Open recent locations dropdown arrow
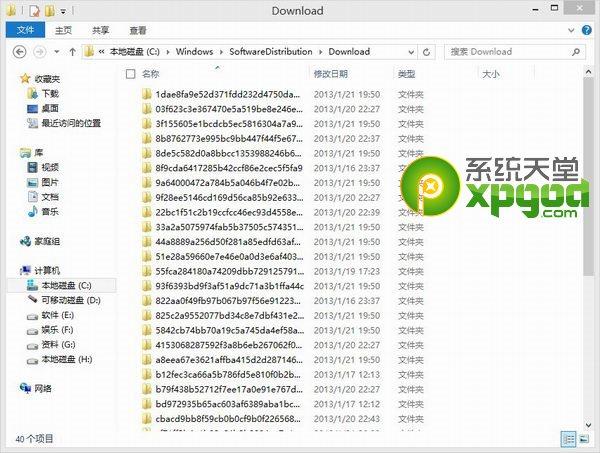This screenshot has height=453, width=600. pos(57,52)
